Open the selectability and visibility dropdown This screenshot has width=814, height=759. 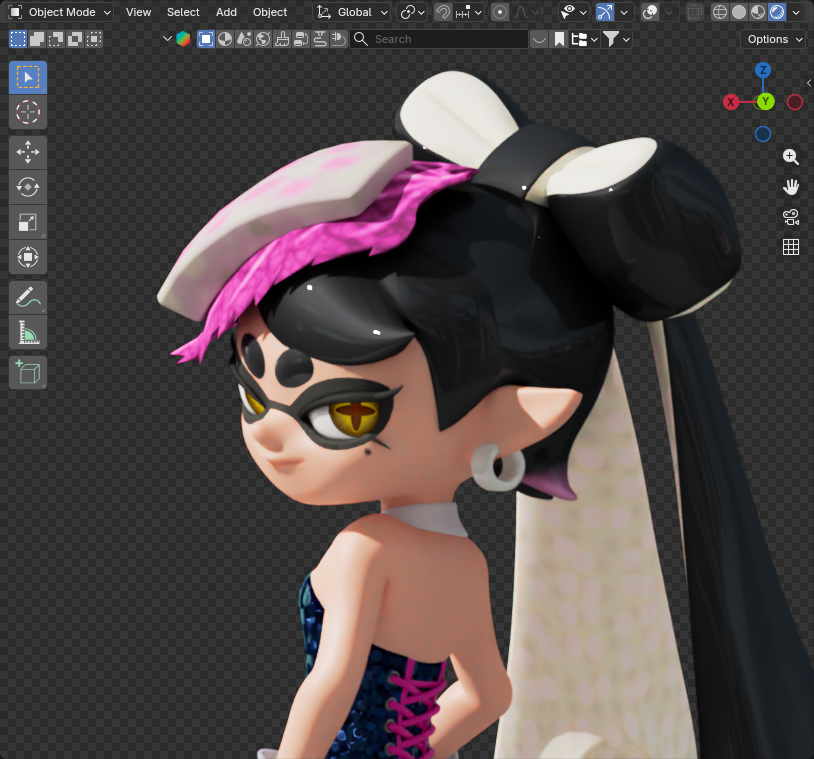573,12
